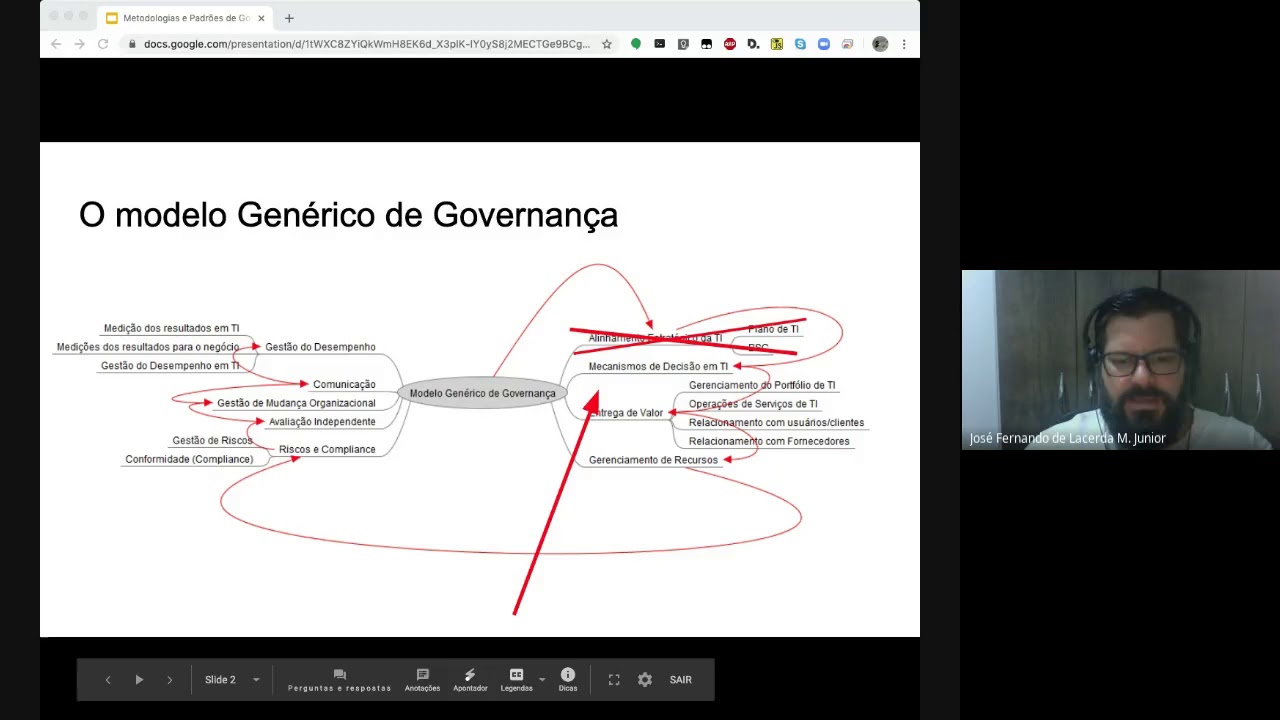Advance to the next slide arrow
The width and height of the screenshot is (1280, 720).
[x=170, y=680]
